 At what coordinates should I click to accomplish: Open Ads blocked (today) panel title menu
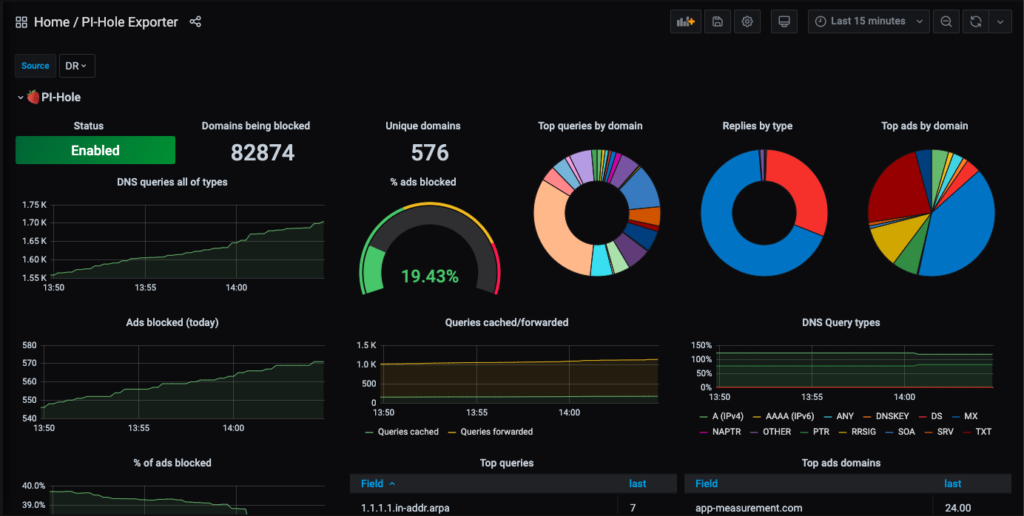tap(172, 323)
